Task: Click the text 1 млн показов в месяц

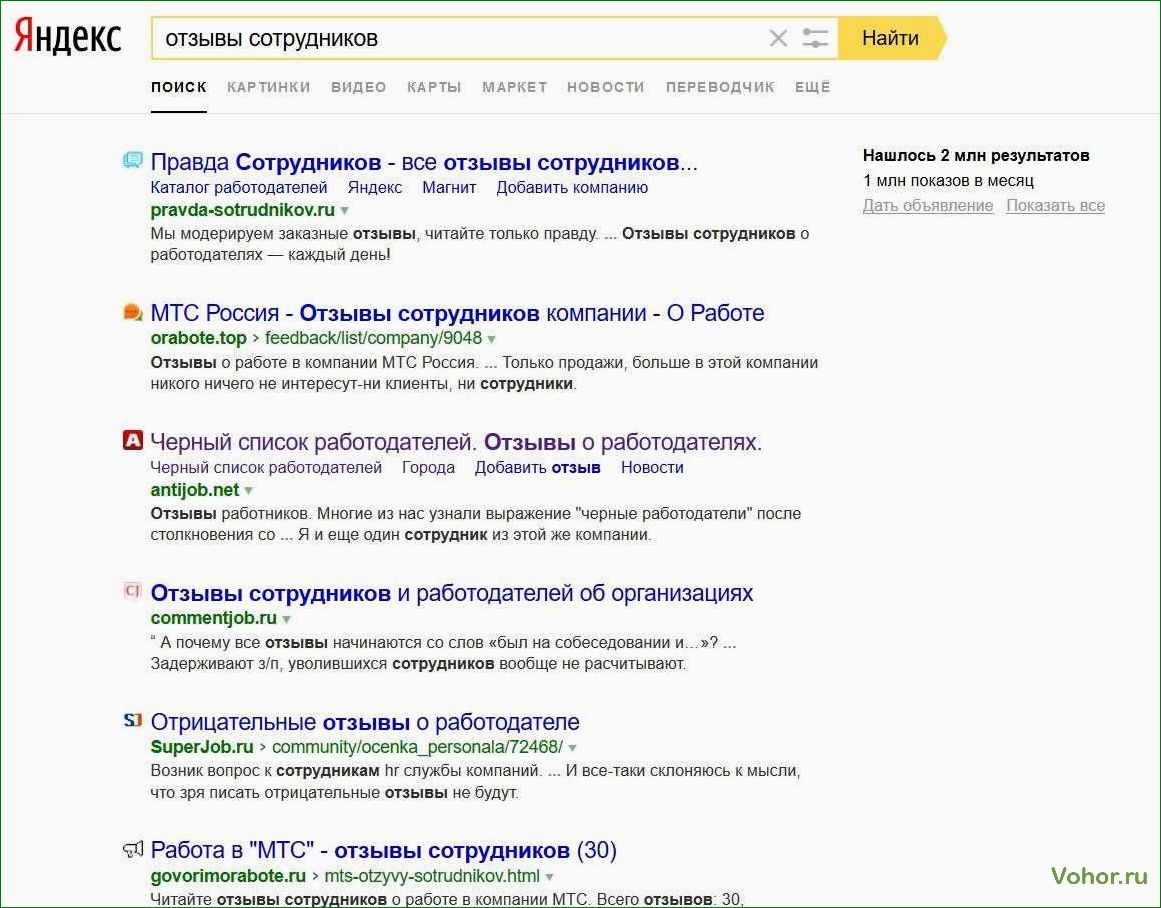Action: tap(948, 181)
